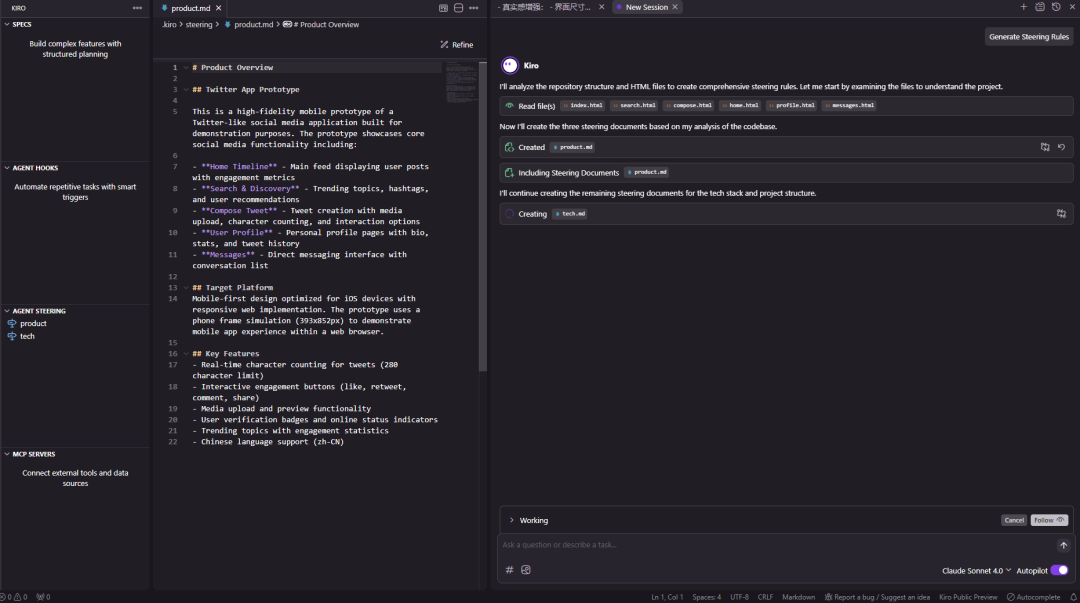Viewport: 1080px width, 603px height.
Task: Revert the Created product.md change
Action: point(1061,147)
